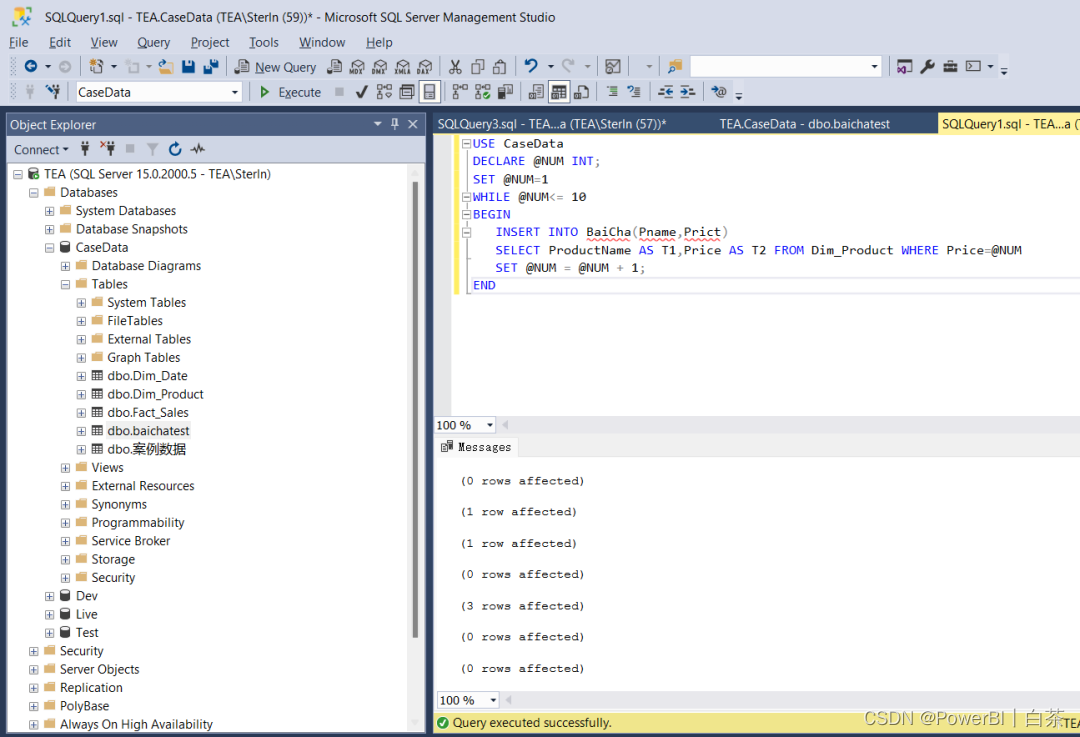
Task: Toggle IntelliSense Enabled button
Action: point(429,92)
